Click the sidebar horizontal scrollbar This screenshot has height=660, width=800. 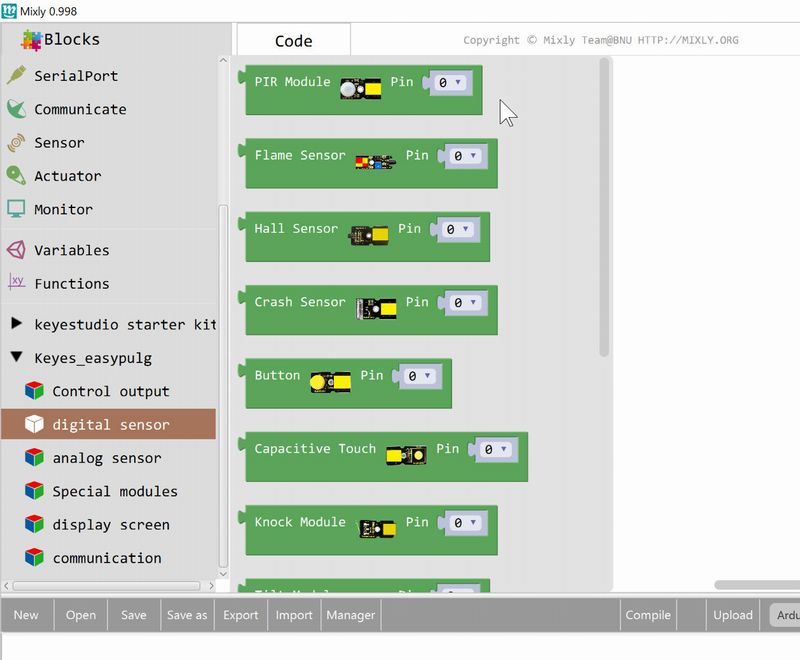pos(106,586)
